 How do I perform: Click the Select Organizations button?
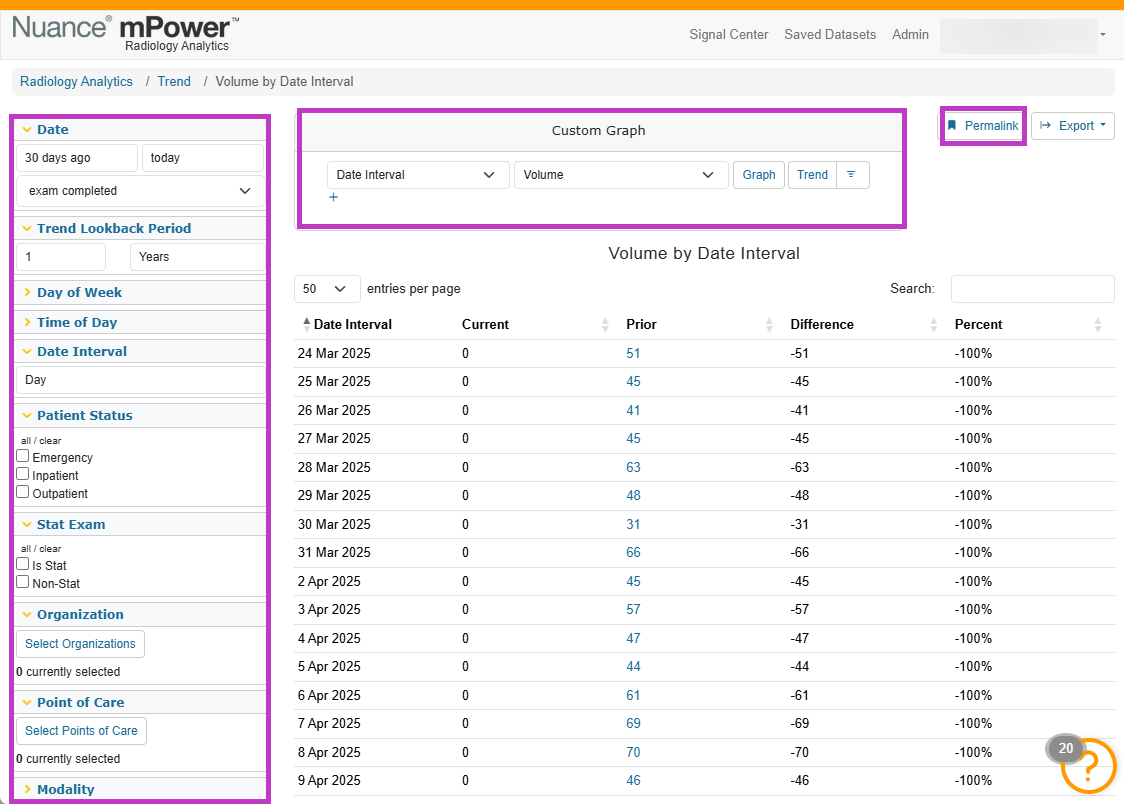(x=80, y=643)
